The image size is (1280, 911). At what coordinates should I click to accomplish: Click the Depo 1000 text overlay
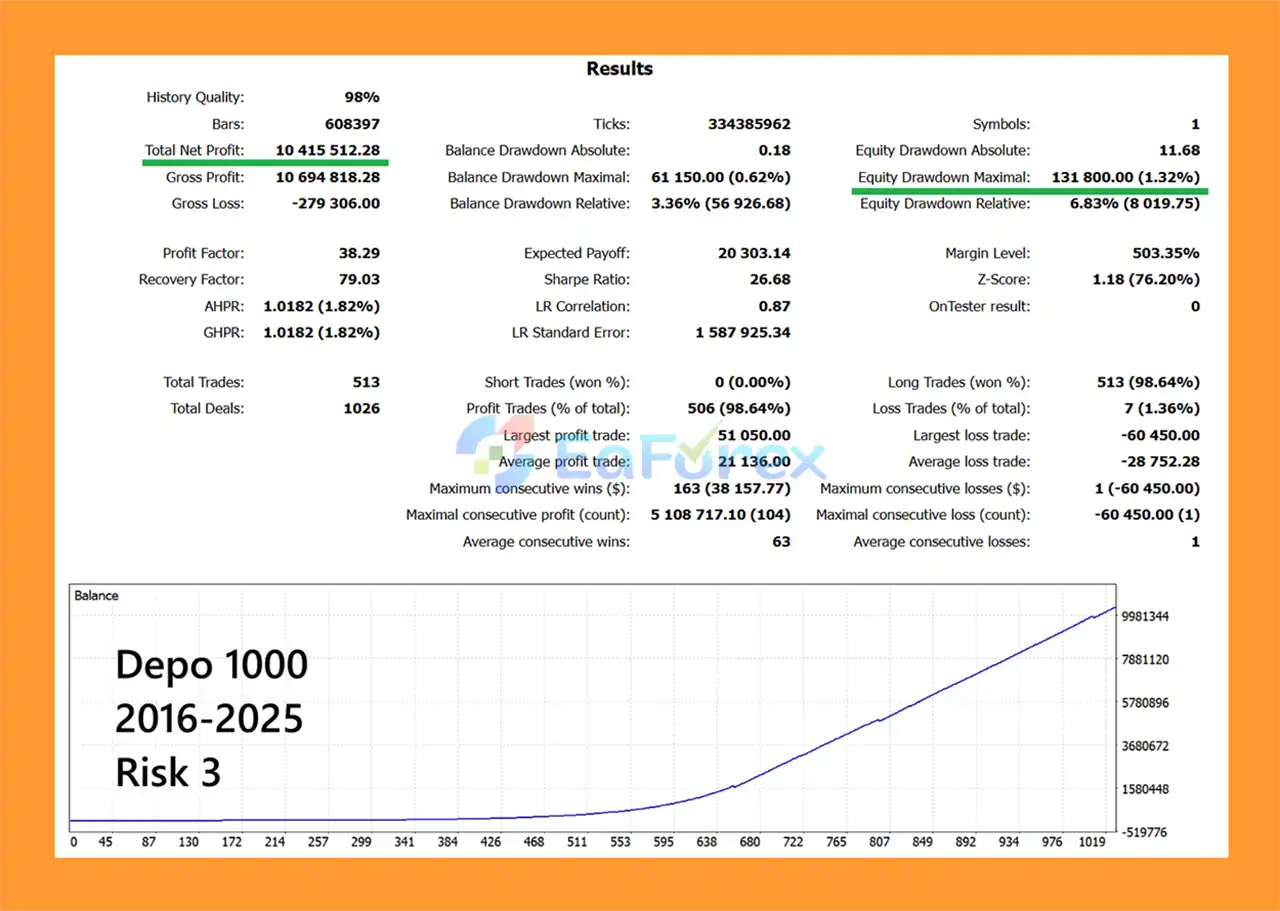click(211, 665)
